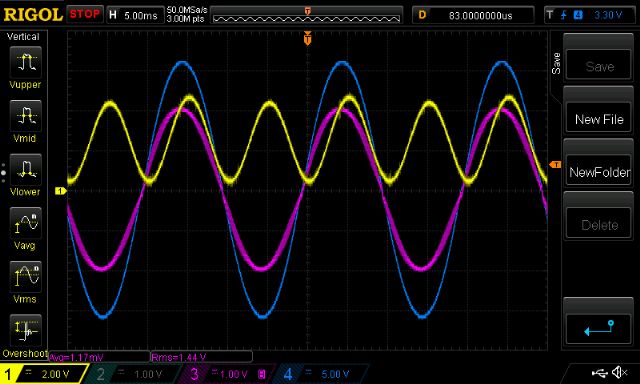Select the Vmid measurement icon
The width and height of the screenshot is (640, 384).
click(x=25, y=116)
